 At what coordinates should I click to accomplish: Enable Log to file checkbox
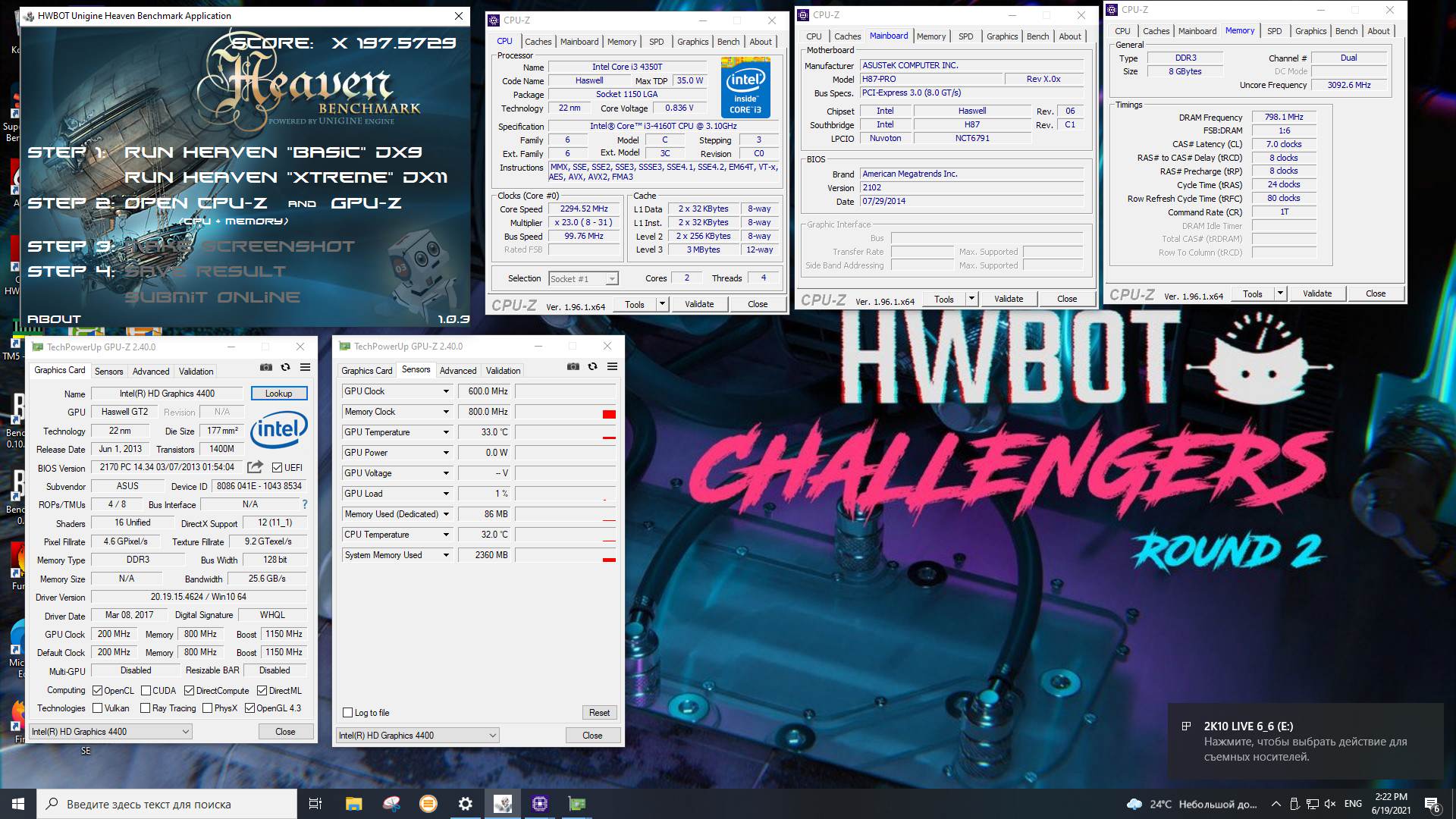(347, 712)
